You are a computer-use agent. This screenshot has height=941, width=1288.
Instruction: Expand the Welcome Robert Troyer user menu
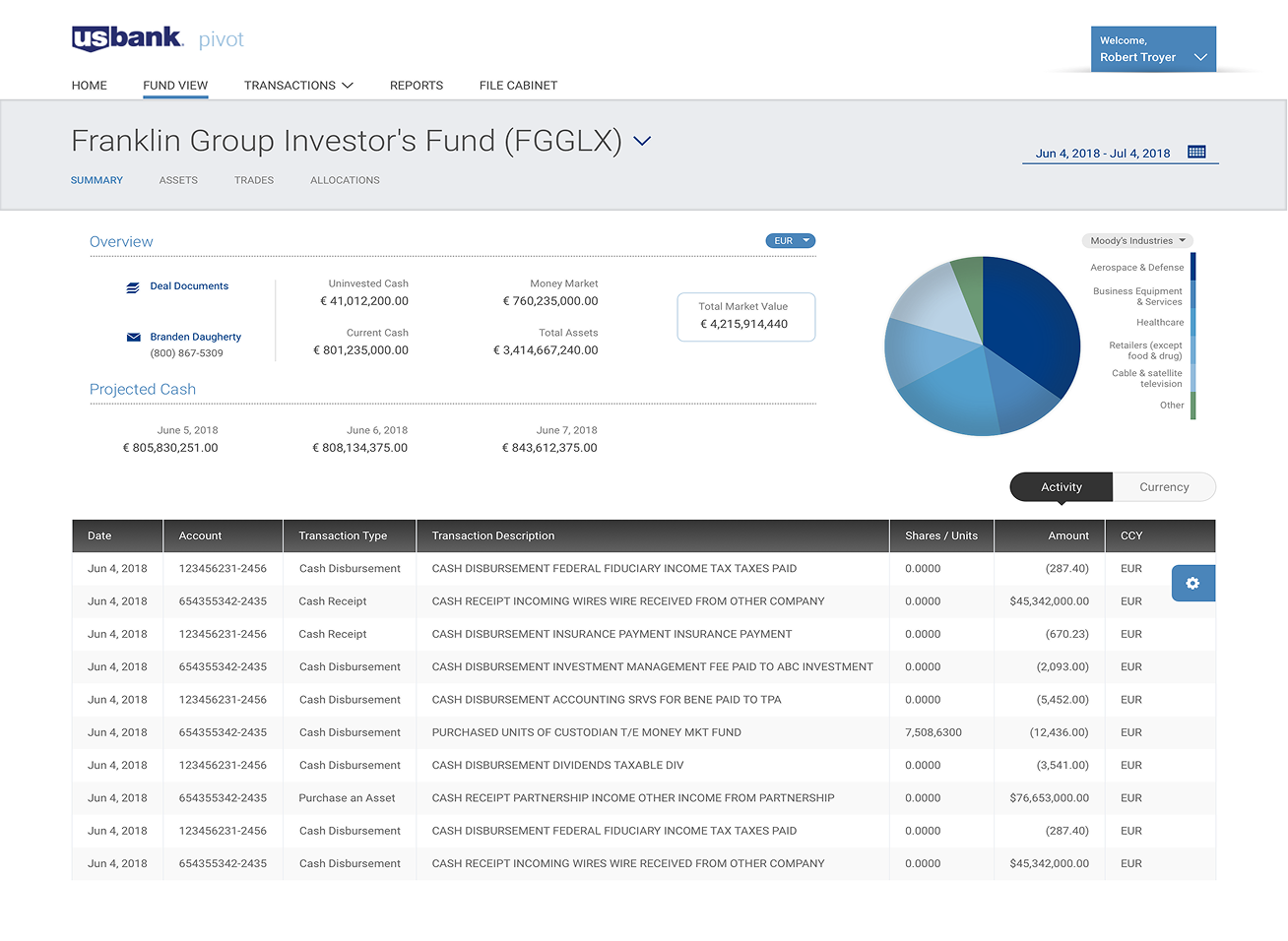point(1153,49)
